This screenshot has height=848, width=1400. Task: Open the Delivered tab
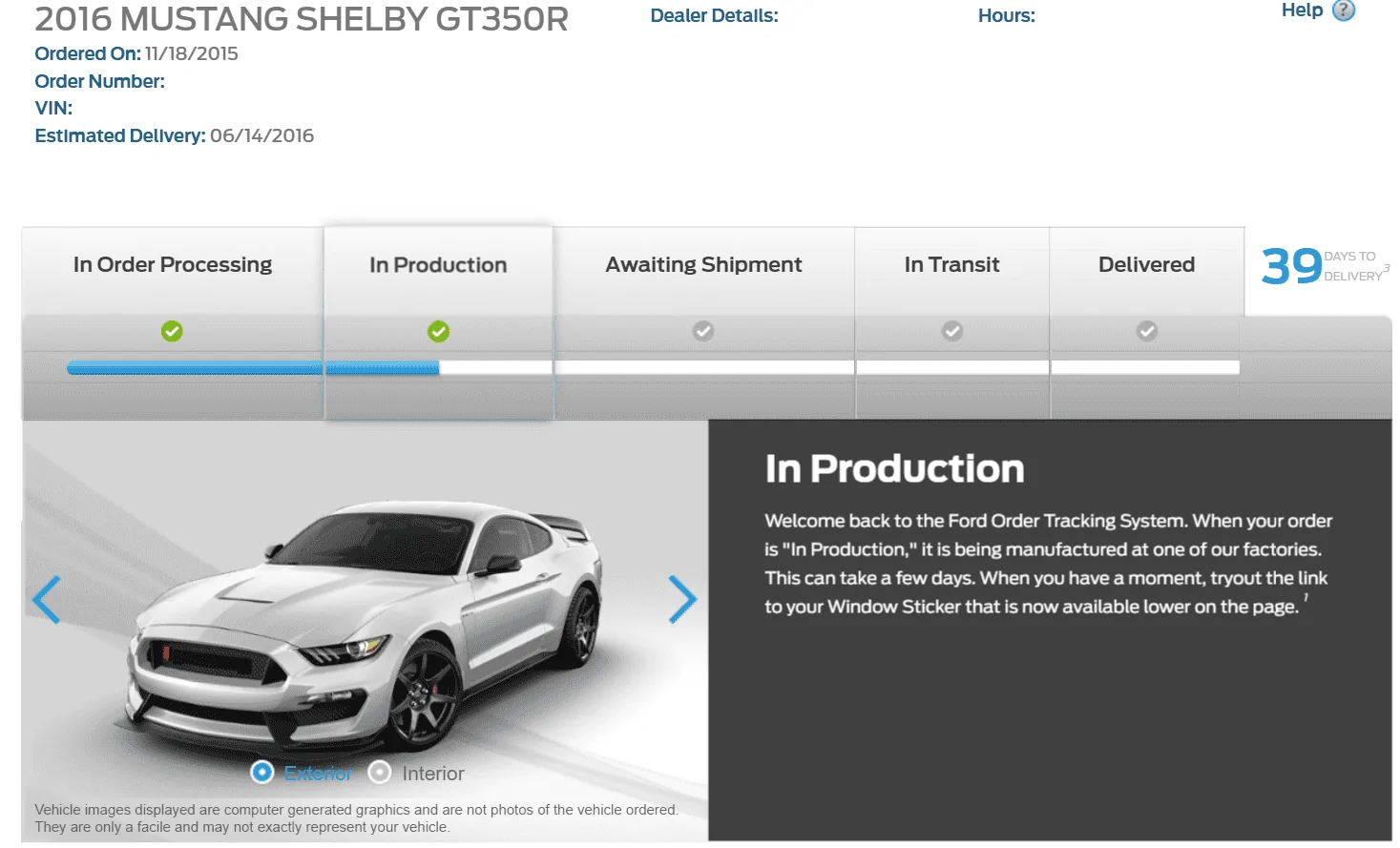point(1147,265)
